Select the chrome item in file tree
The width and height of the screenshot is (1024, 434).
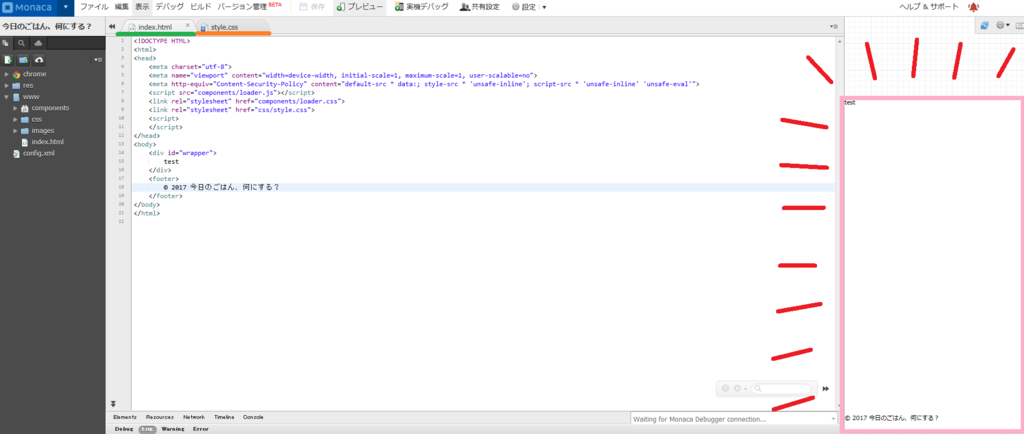point(35,74)
